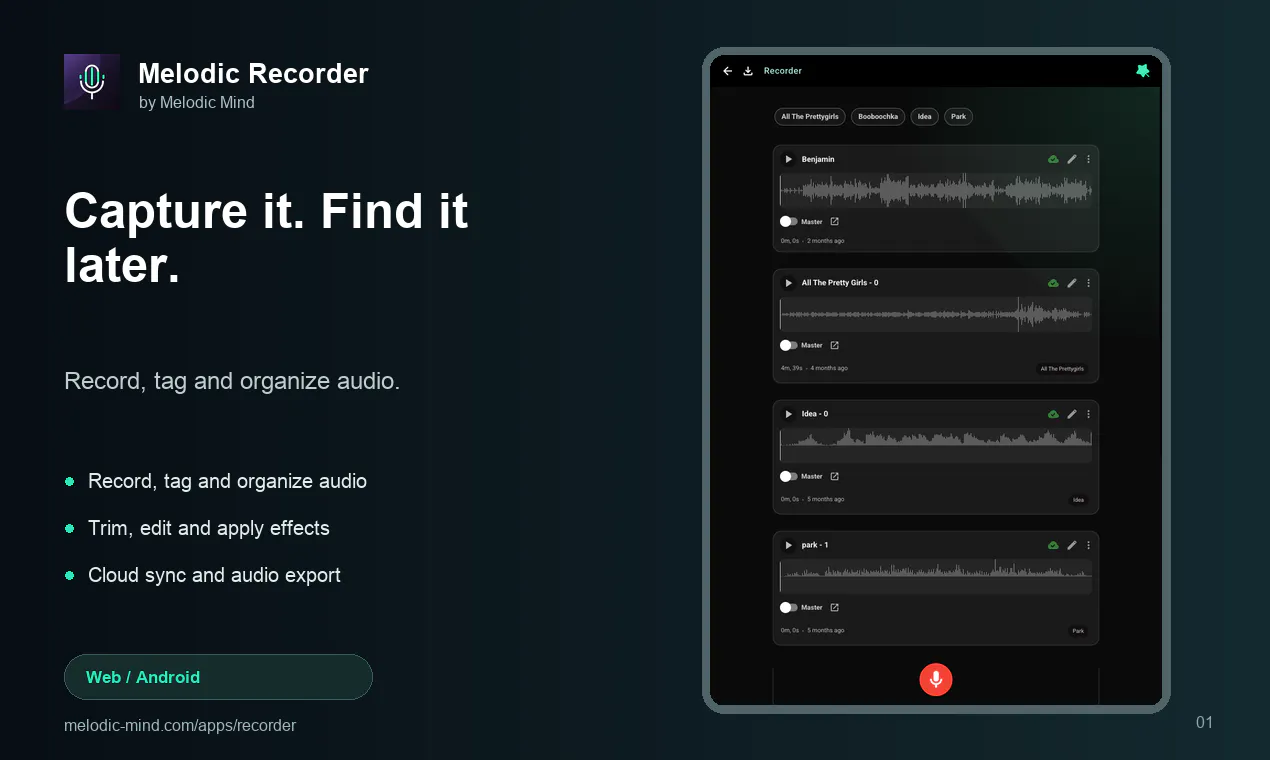Filter by the Park tag chip at top

958,117
